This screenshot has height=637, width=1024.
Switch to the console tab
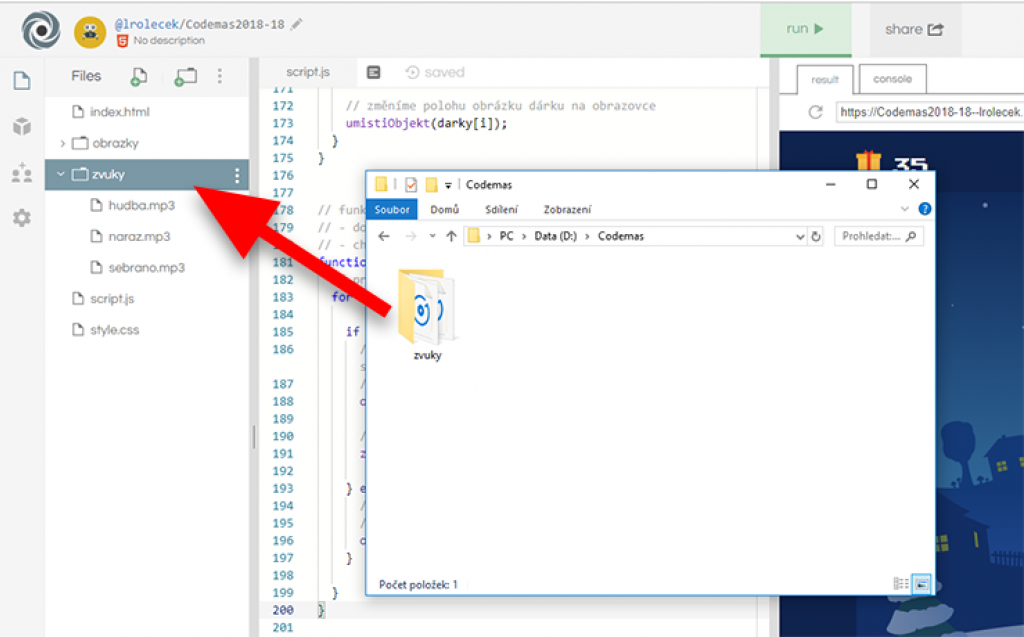point(892,79)
